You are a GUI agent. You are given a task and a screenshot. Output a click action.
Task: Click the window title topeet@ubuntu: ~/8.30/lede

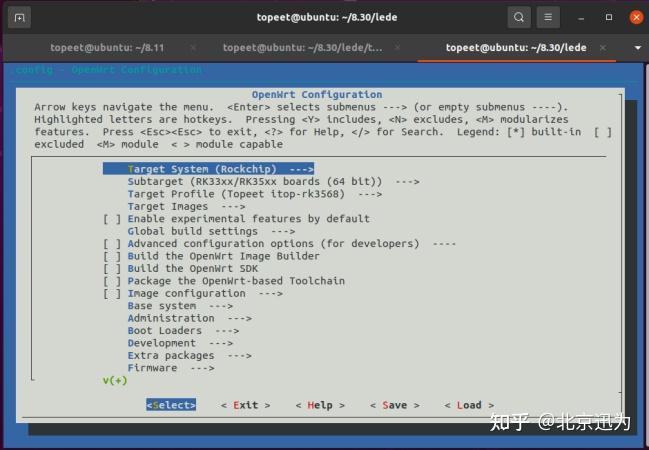pyautogui.click(x=327, y=17)
